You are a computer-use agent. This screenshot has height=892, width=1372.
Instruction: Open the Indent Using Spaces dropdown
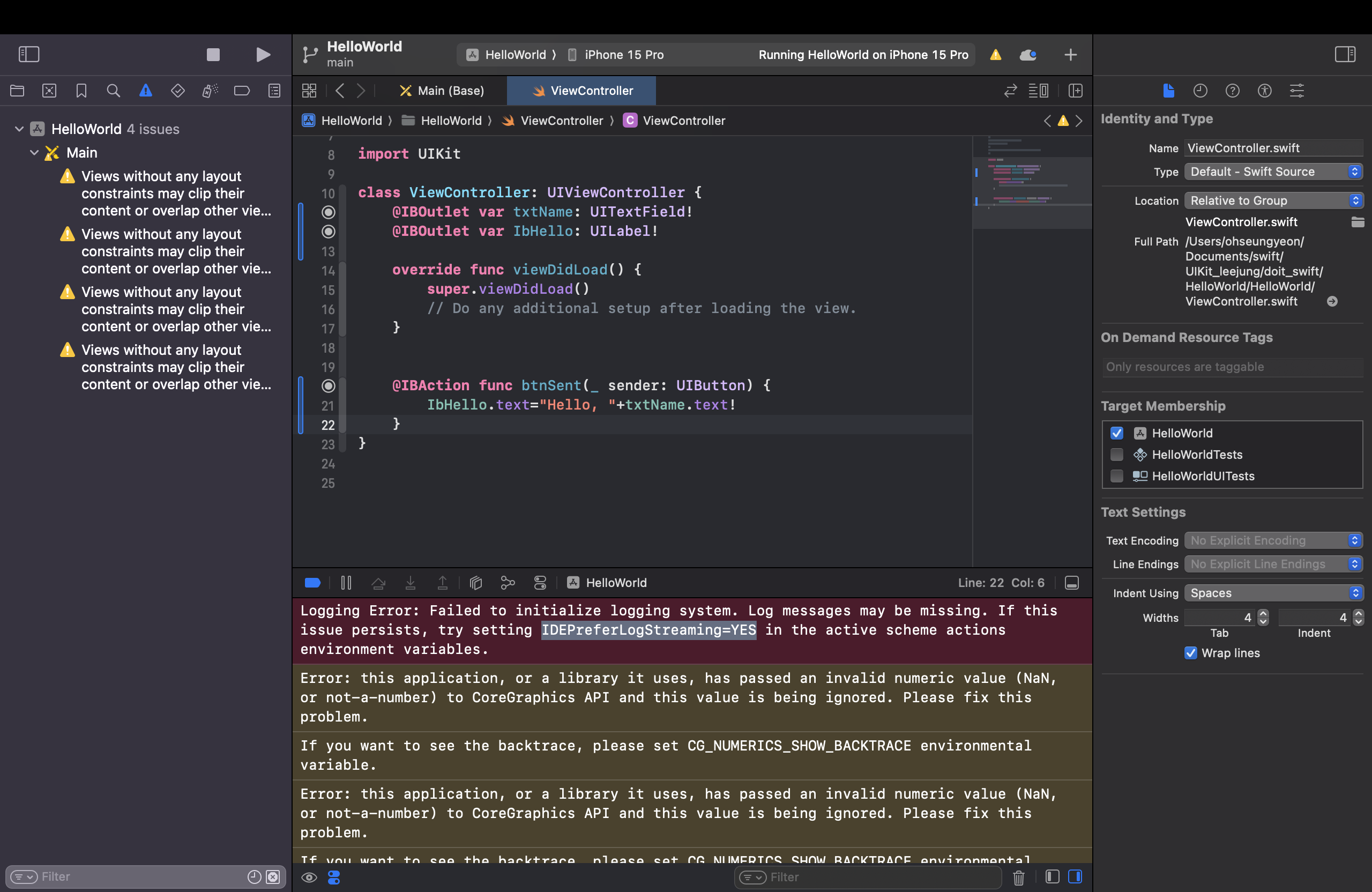tap(1273, 593)
